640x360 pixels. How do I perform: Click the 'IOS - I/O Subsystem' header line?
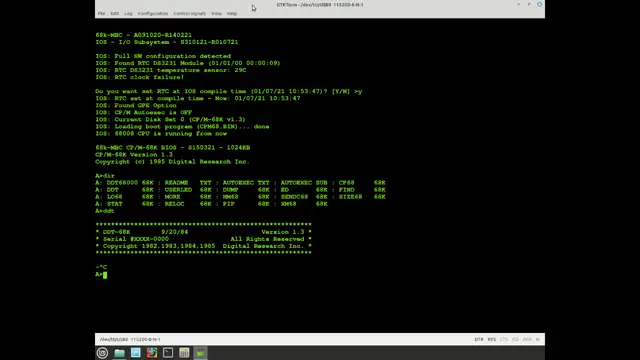167,42
